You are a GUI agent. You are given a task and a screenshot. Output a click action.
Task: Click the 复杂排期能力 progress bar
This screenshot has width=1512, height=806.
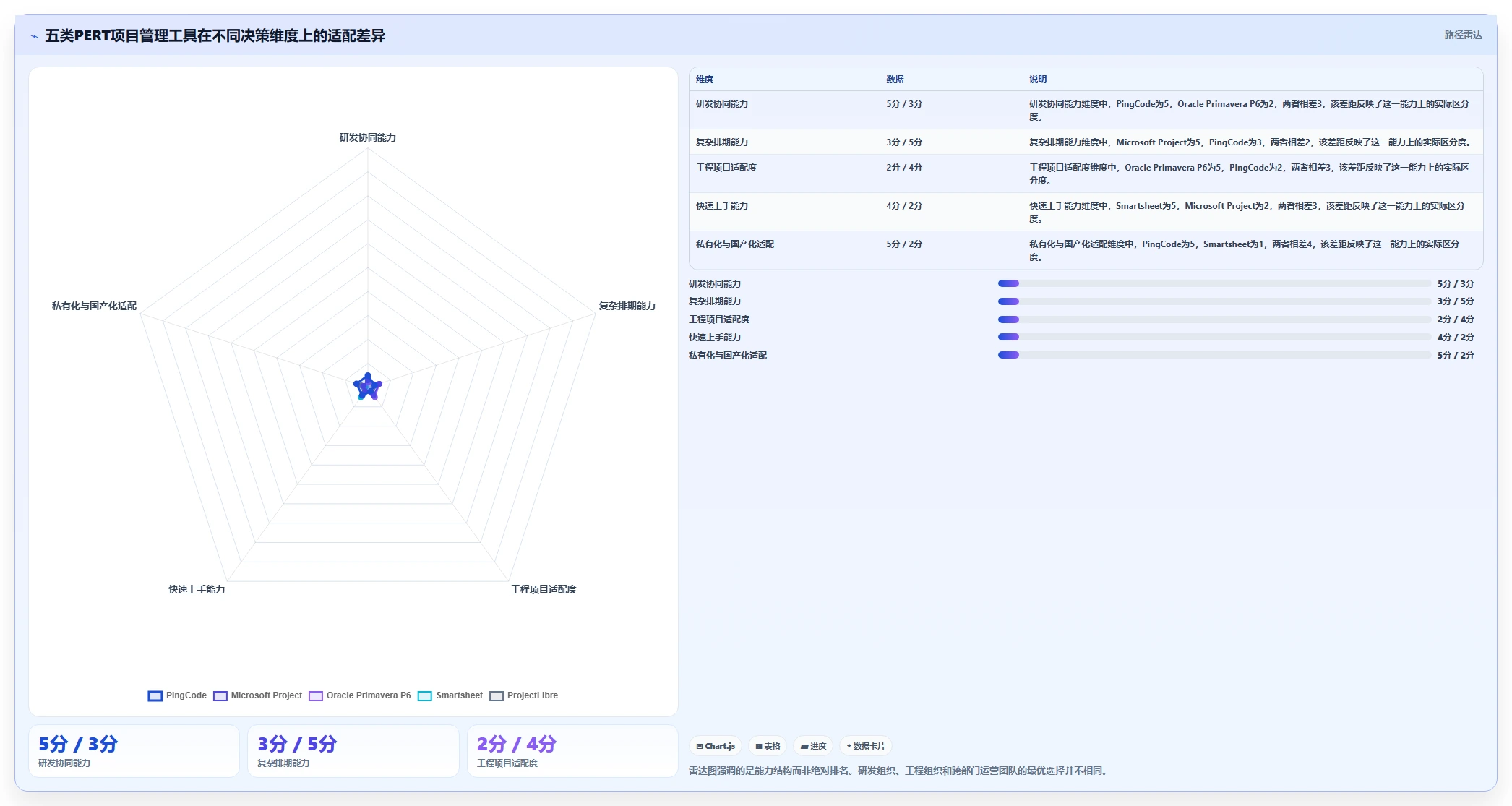click(1214, 301)
